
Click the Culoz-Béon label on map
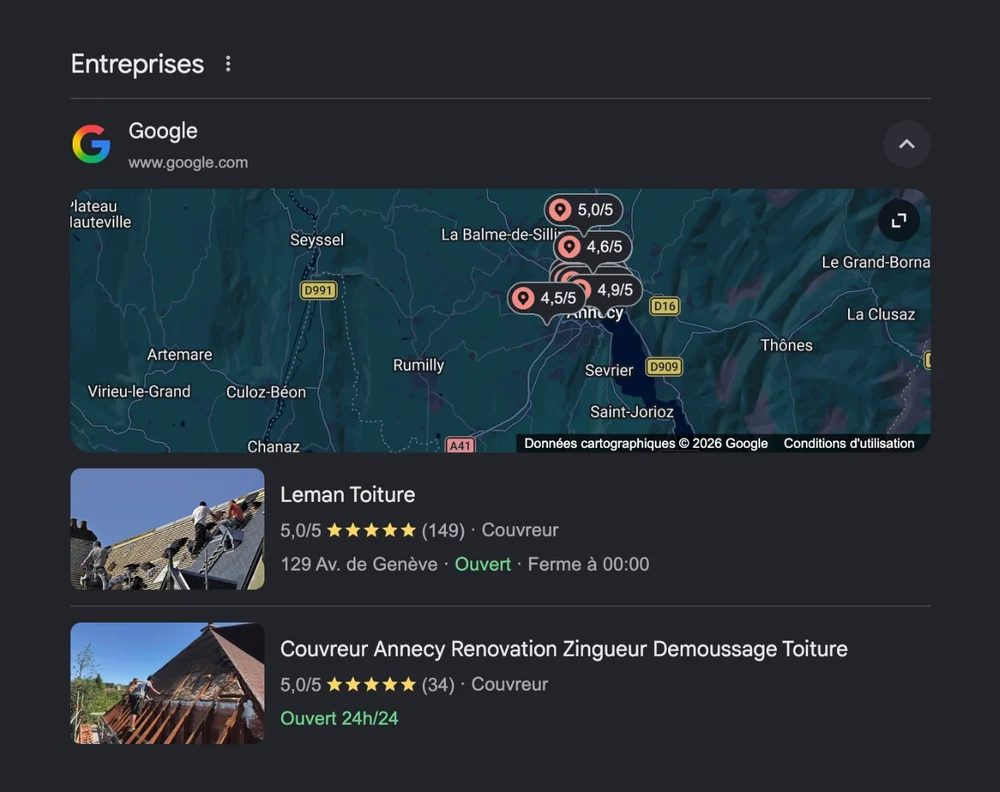pyautogui.click(x=266, y=392)
